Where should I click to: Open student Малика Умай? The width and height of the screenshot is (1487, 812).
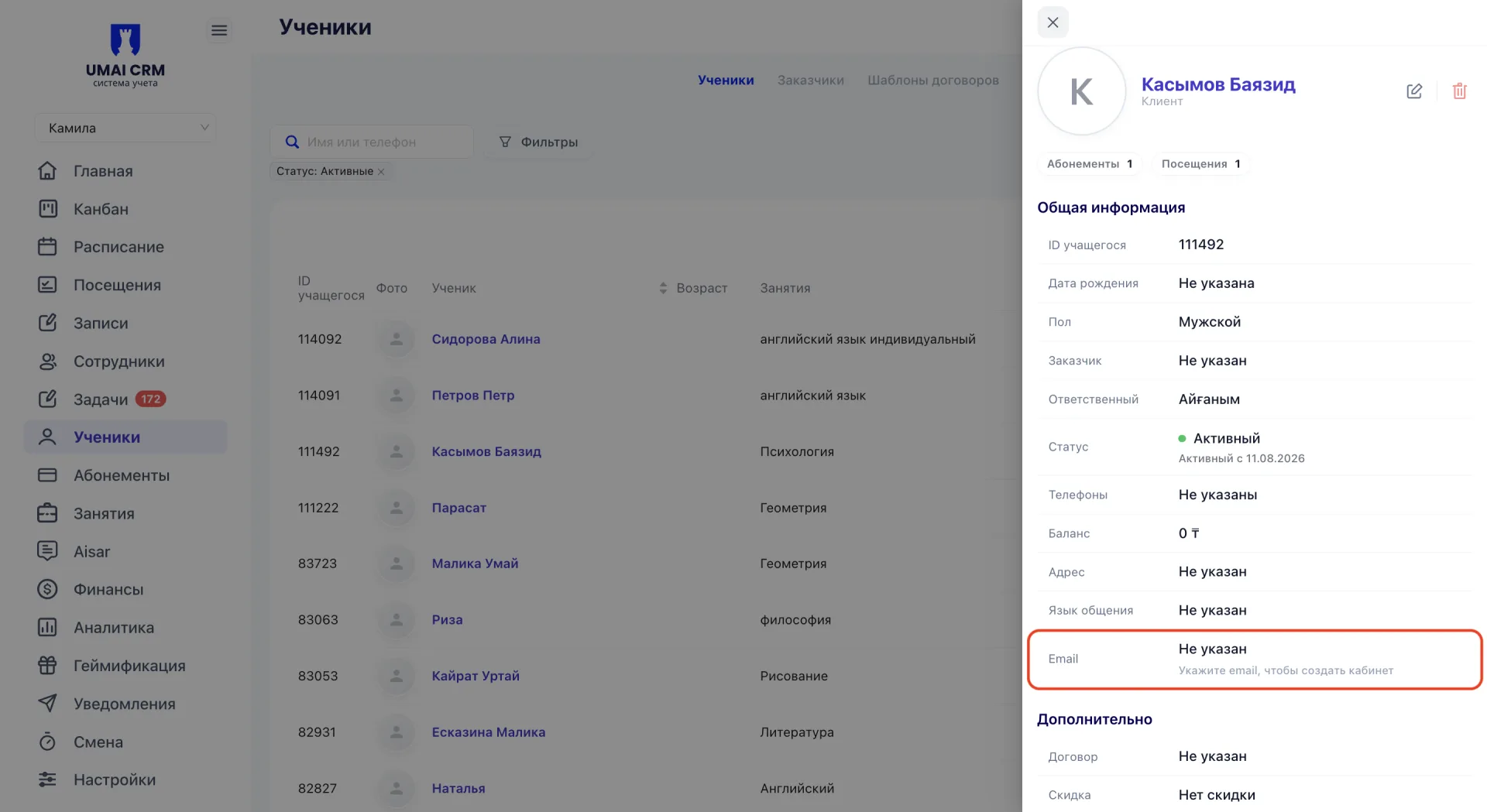click(475, 564)
